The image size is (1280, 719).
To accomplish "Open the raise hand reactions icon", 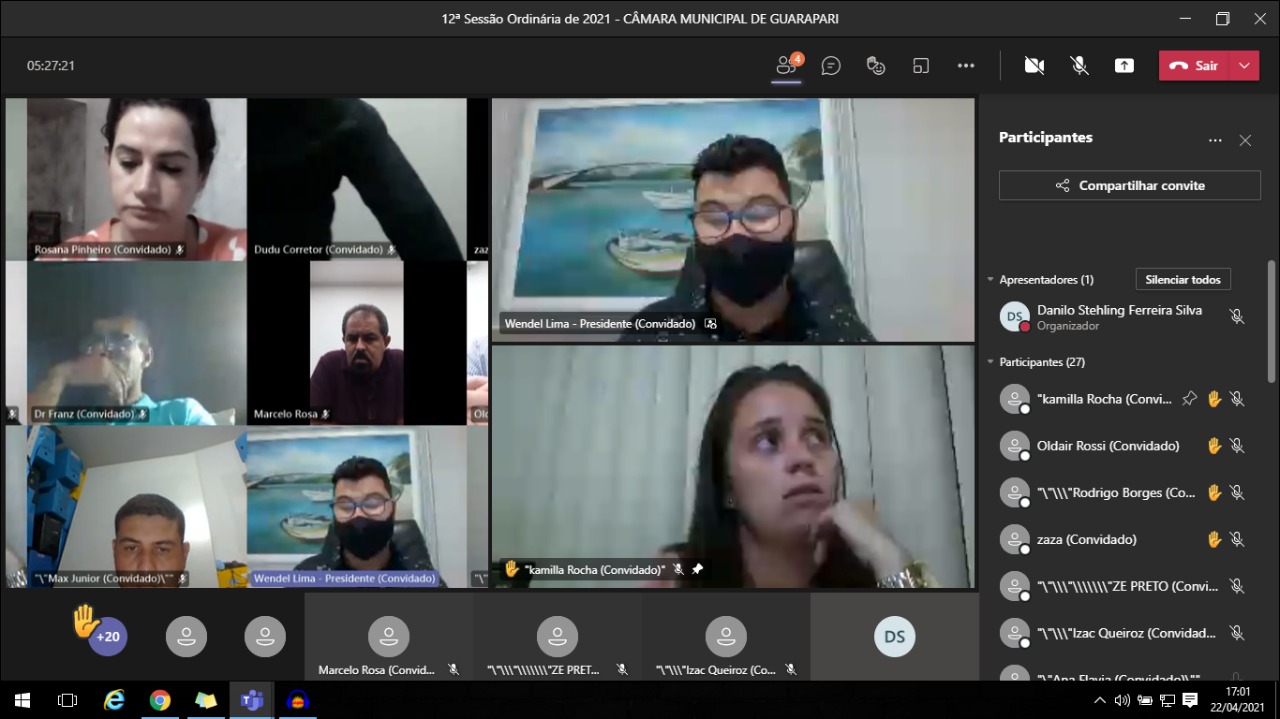I will tap(876, 66).
